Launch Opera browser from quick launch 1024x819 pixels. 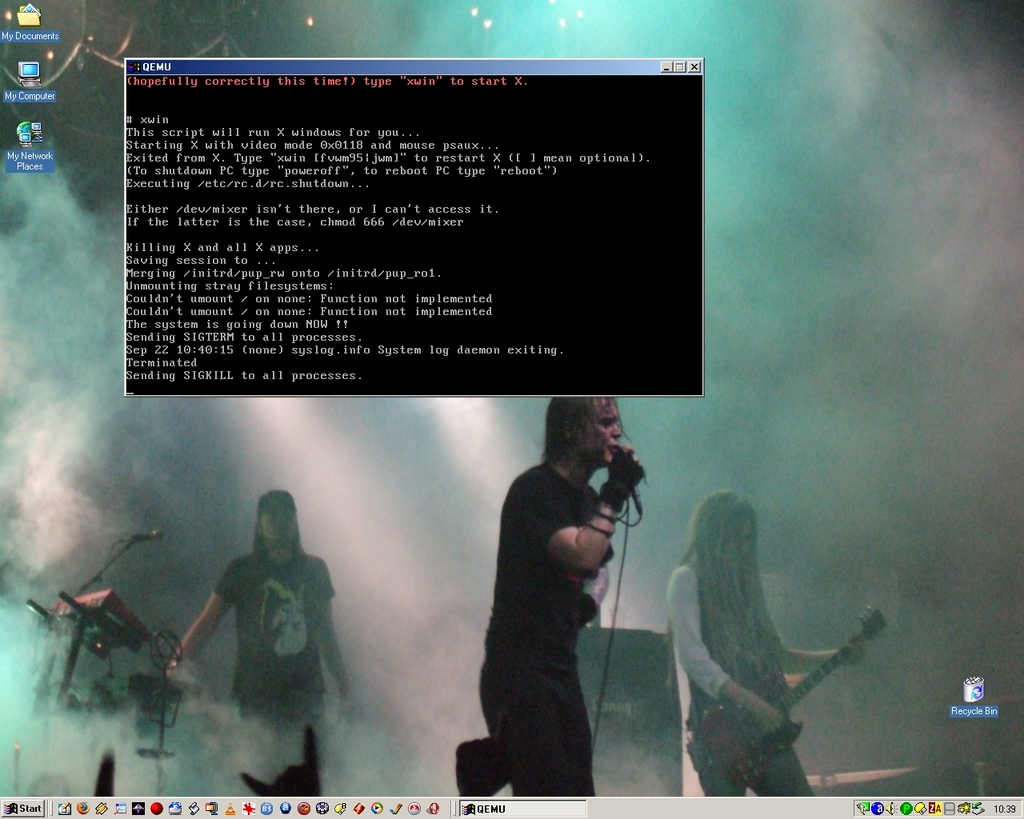[432, 809]
